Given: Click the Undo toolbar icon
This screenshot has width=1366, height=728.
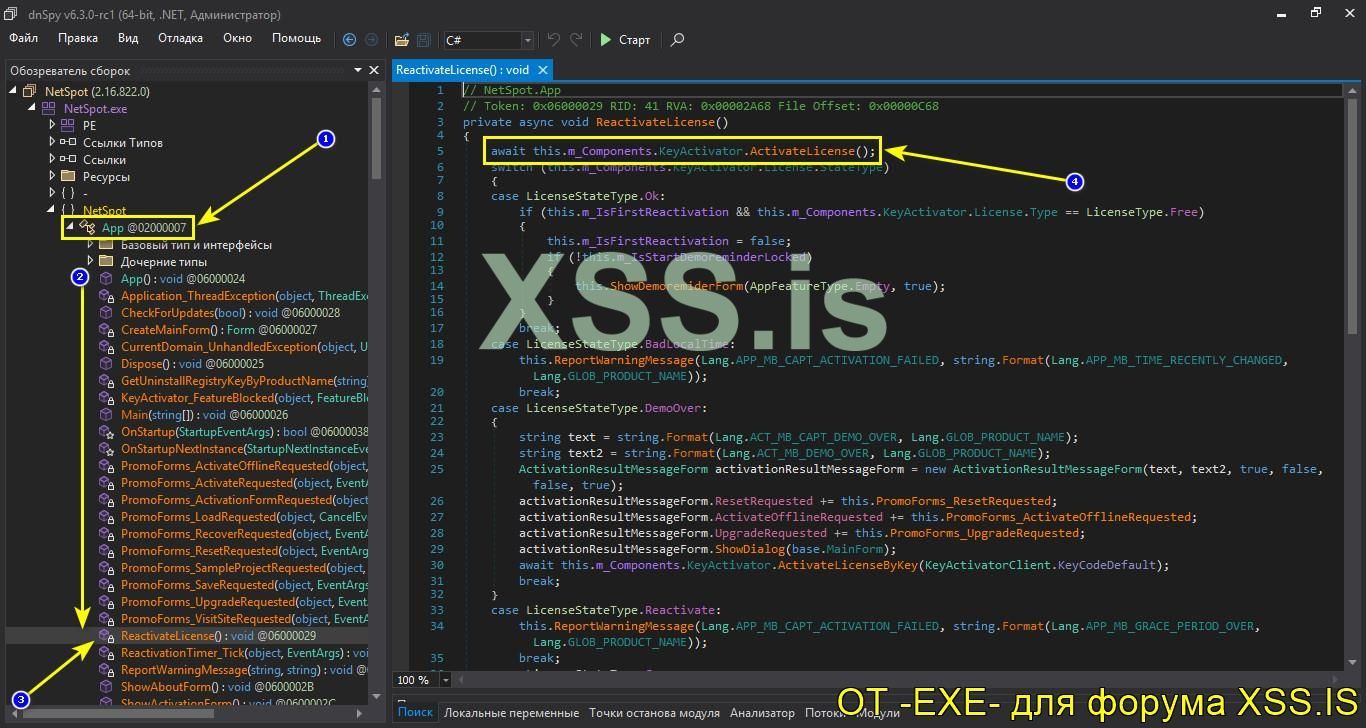Looking at the screenshot, I should click(x=554, y=40).
